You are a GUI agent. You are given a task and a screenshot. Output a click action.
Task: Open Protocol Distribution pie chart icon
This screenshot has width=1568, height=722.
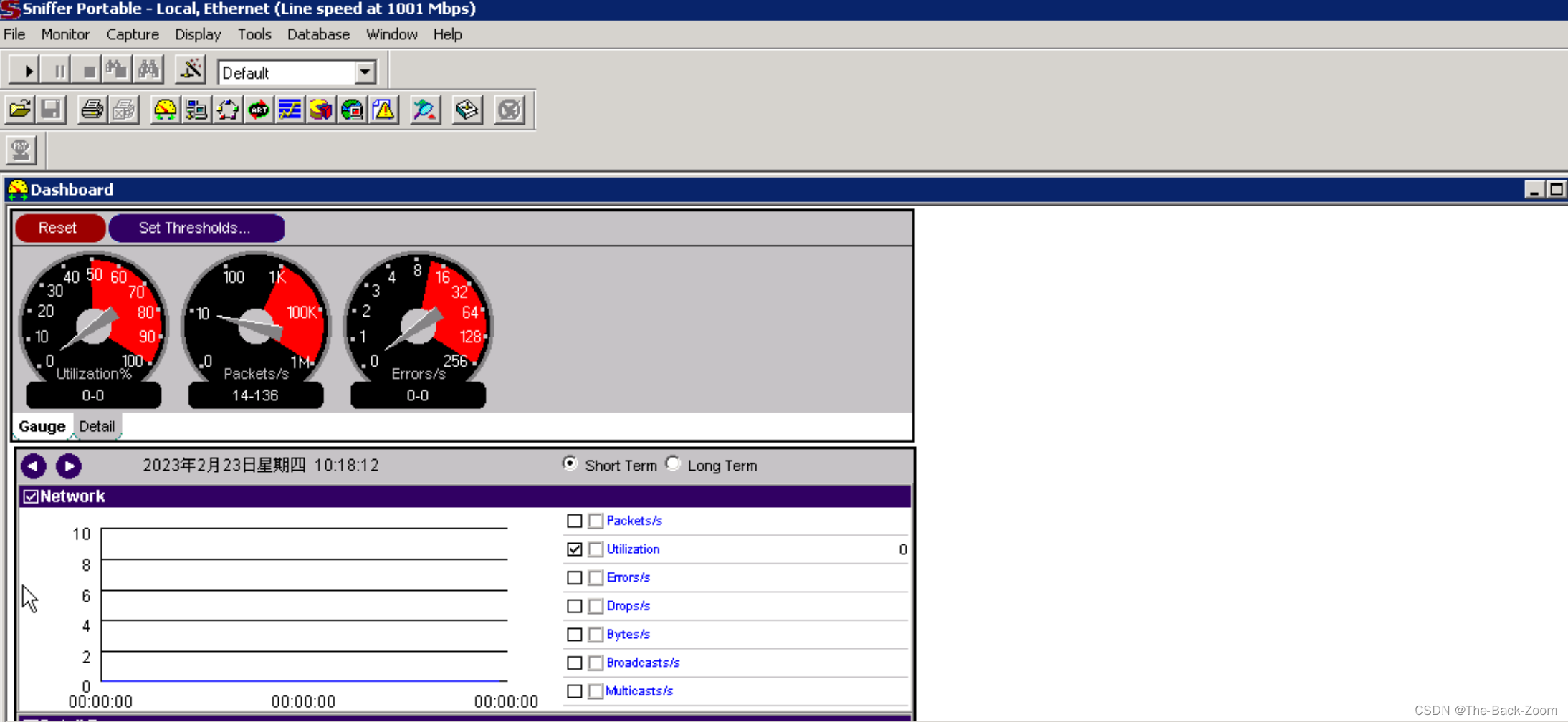(321, 110)
